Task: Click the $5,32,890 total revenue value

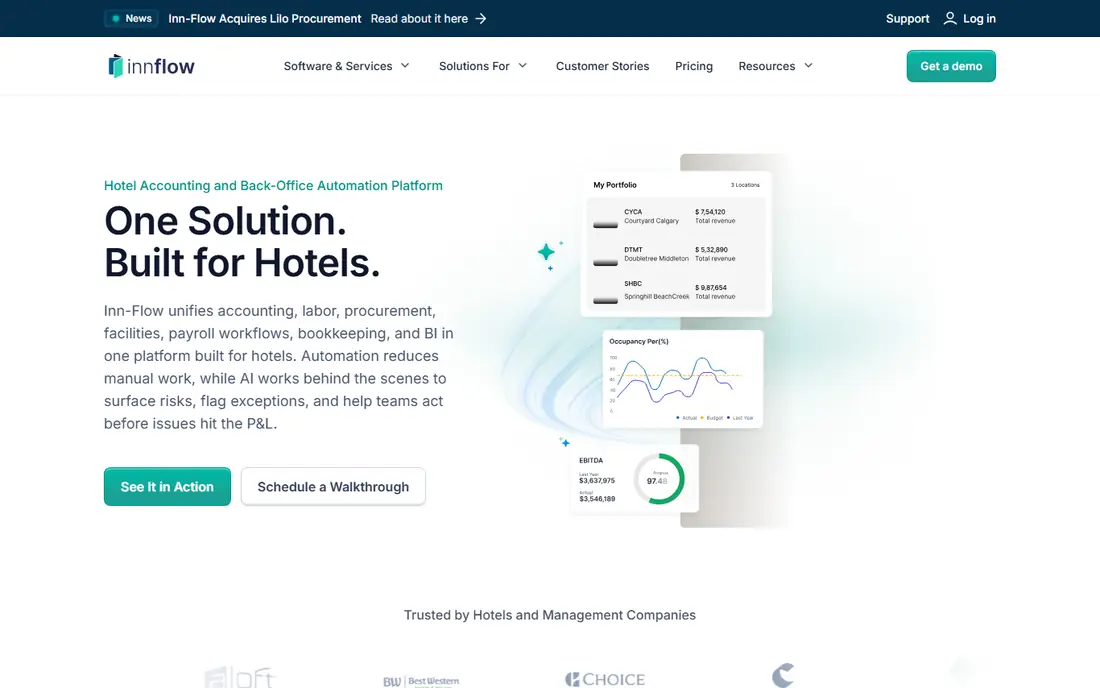Action: (x=711, y=250)
